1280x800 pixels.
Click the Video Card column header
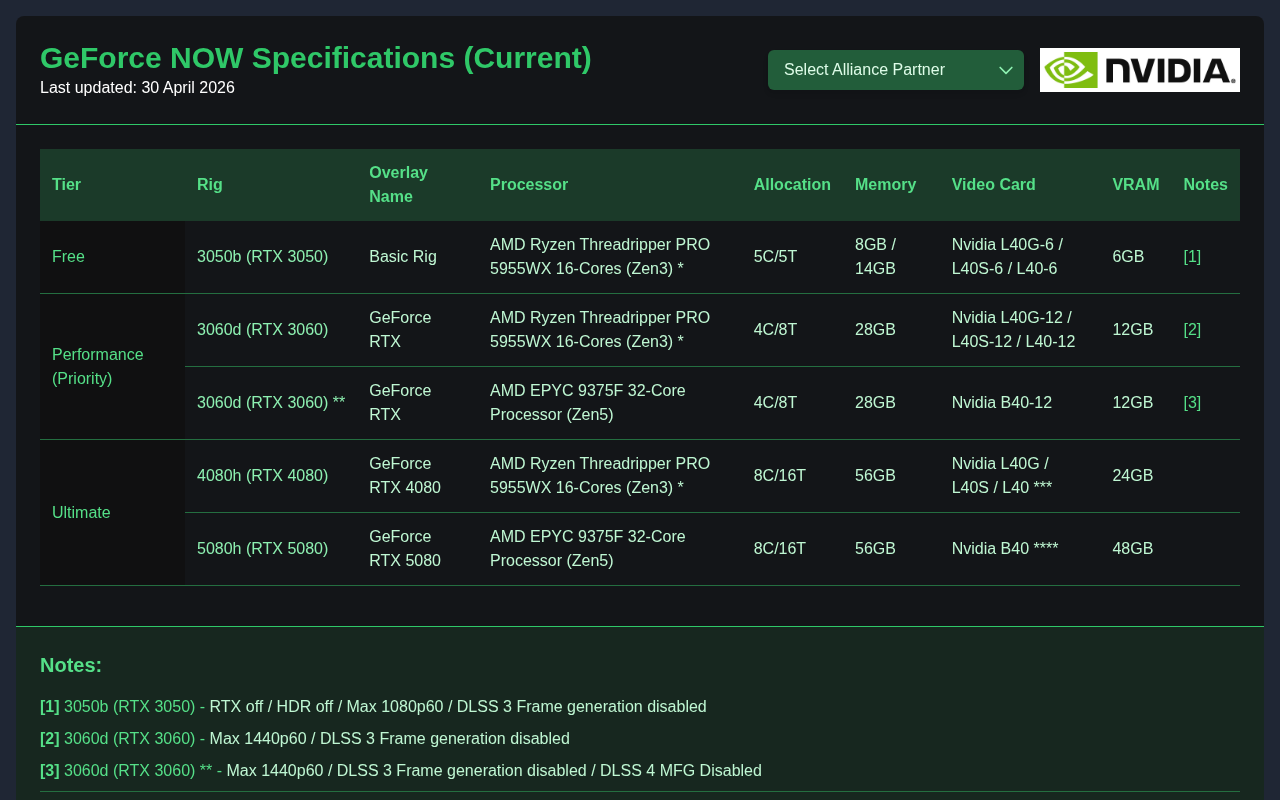(994, 185)
